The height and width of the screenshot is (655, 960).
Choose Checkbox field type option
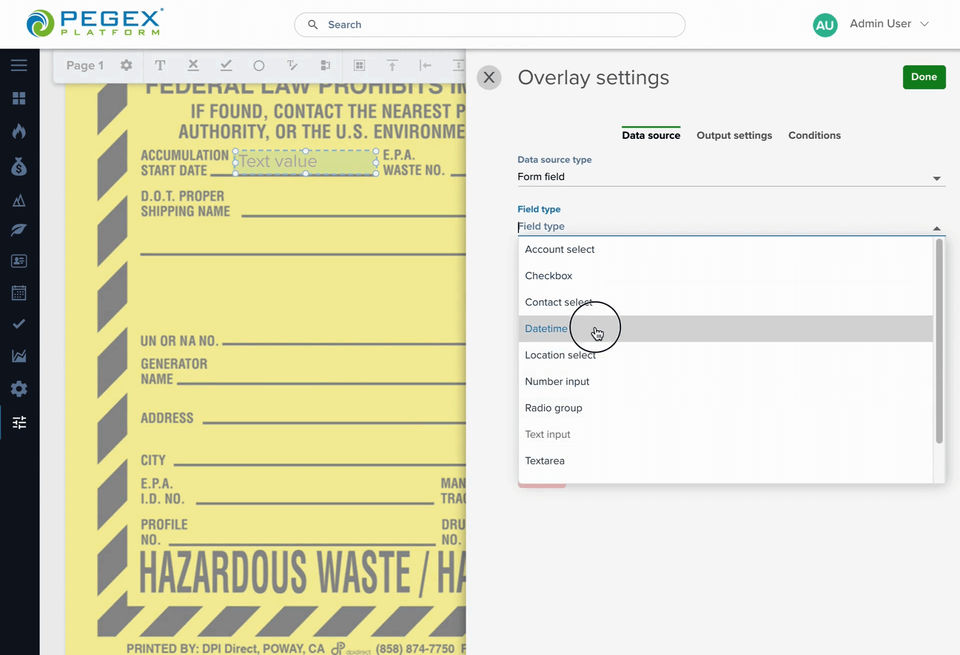point(726,275)
